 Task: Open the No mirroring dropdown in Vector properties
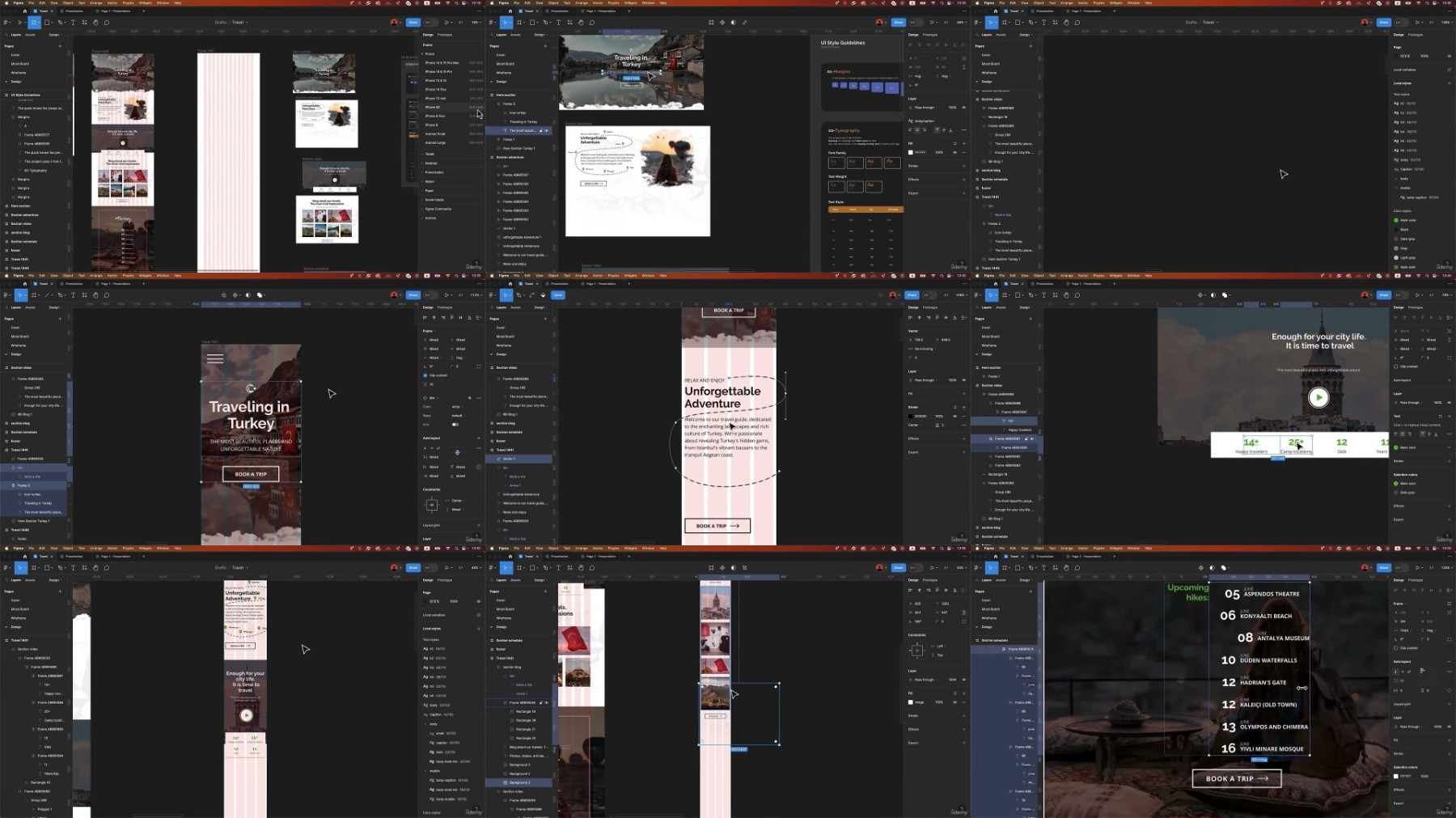922,348
